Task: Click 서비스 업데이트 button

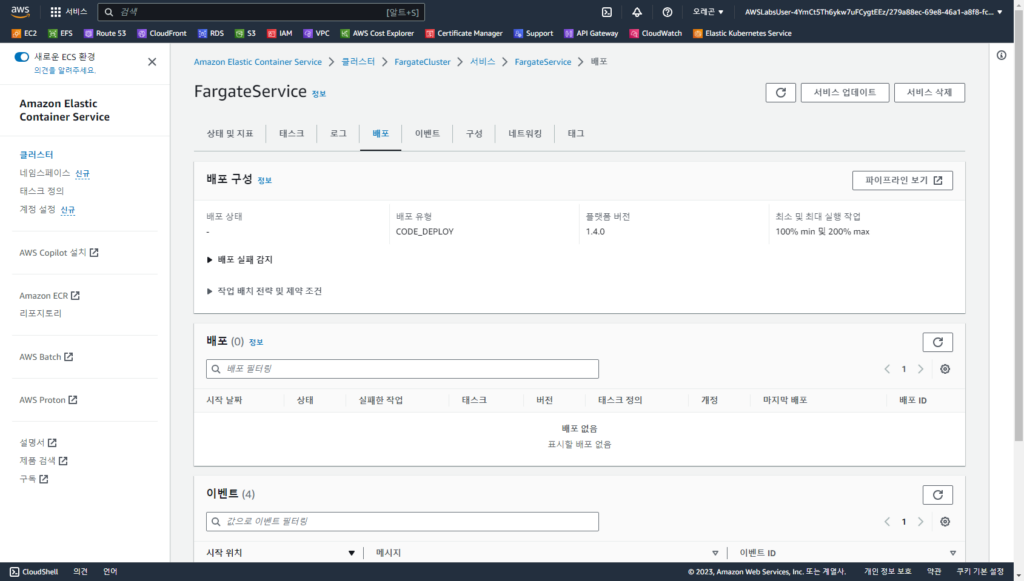Action: [844, 93]
